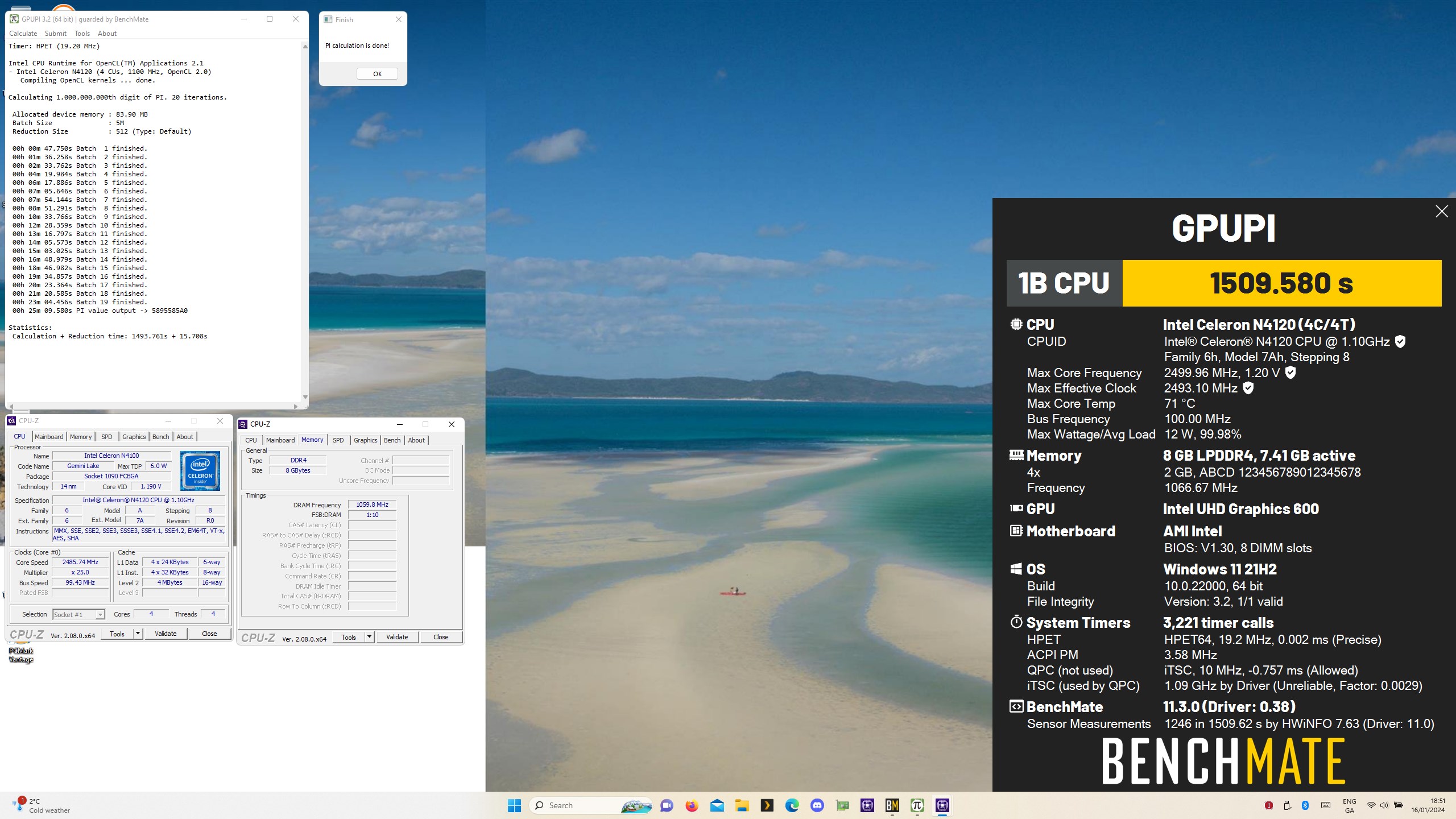Viewport: 1456px width, 819px height.
Task: Open the USB safely remove tray icon
Action: tap(1287, 805)
